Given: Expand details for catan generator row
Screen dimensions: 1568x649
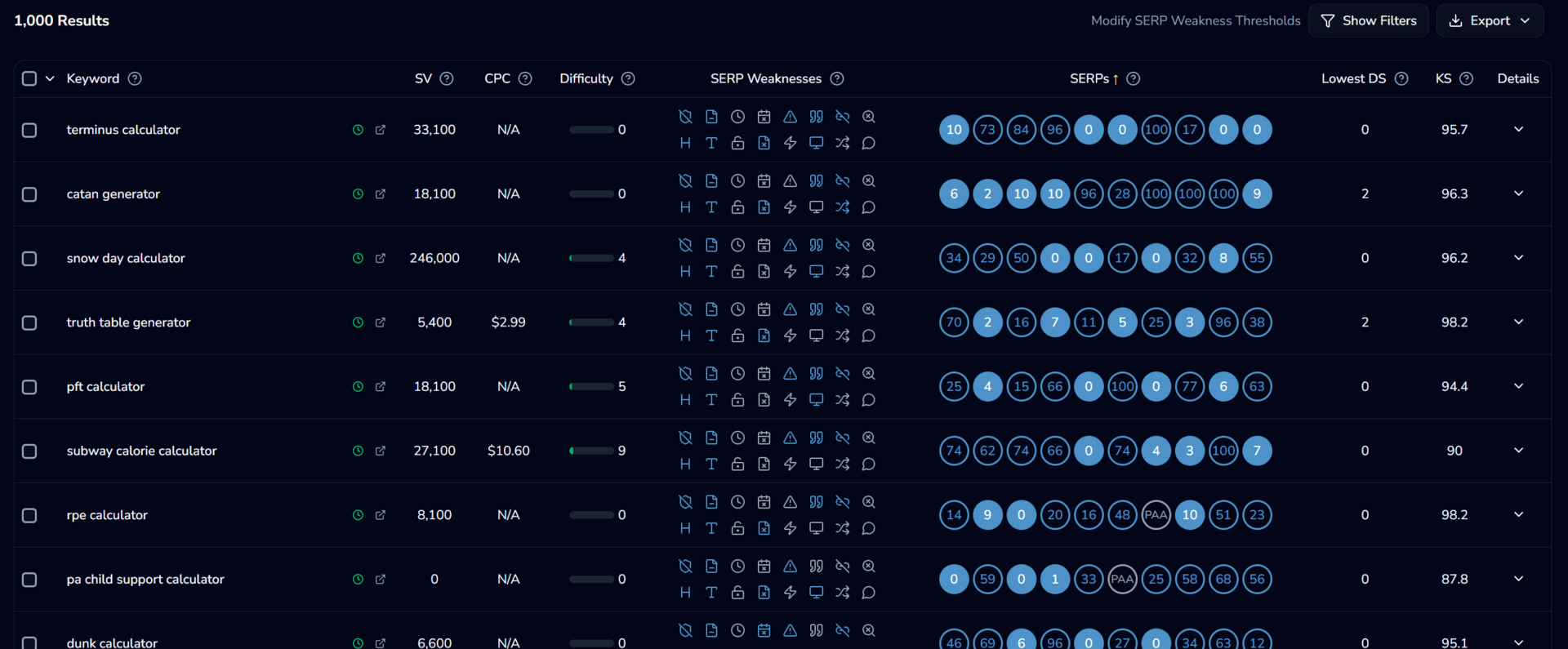Looking at the screenshot, I should [1518, 193].
